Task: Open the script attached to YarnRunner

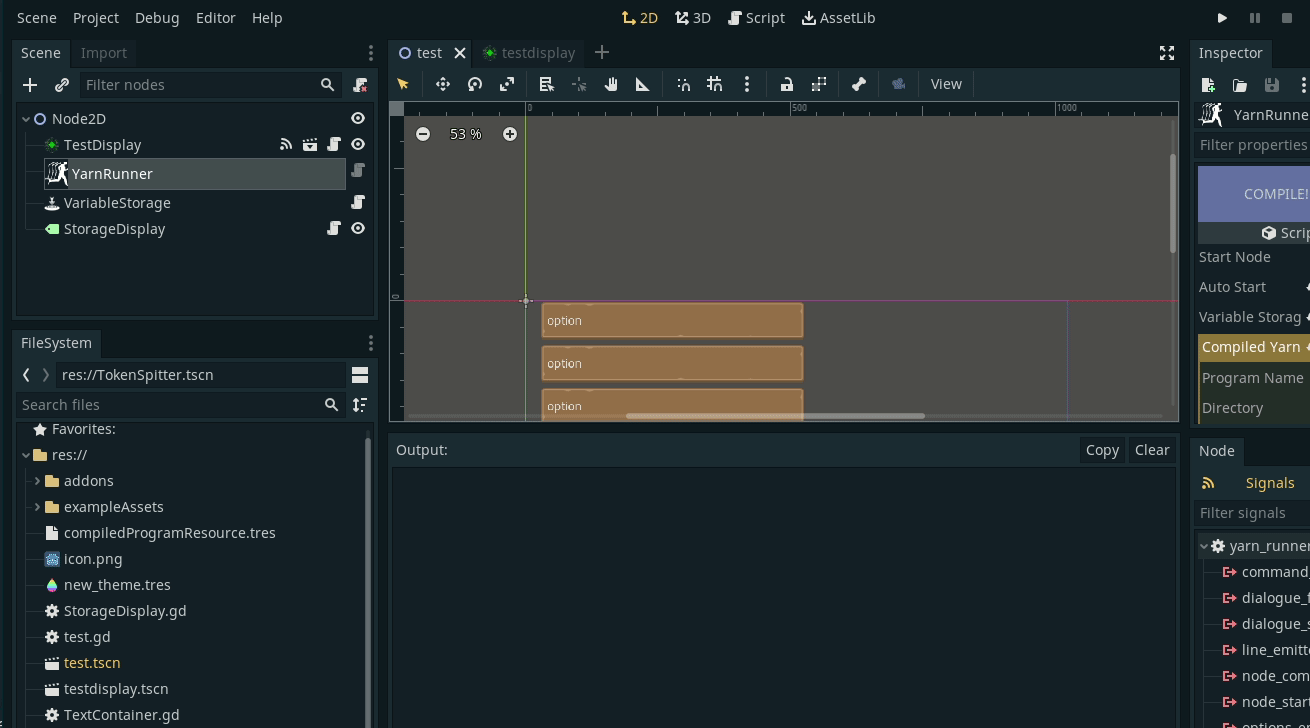Action: pos(358,171)
